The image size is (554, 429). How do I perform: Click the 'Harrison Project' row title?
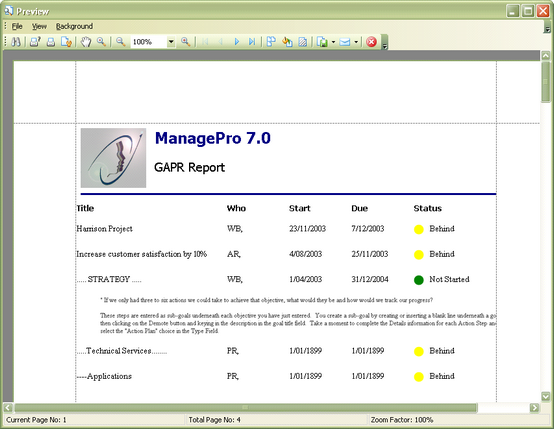pos(105,229)
